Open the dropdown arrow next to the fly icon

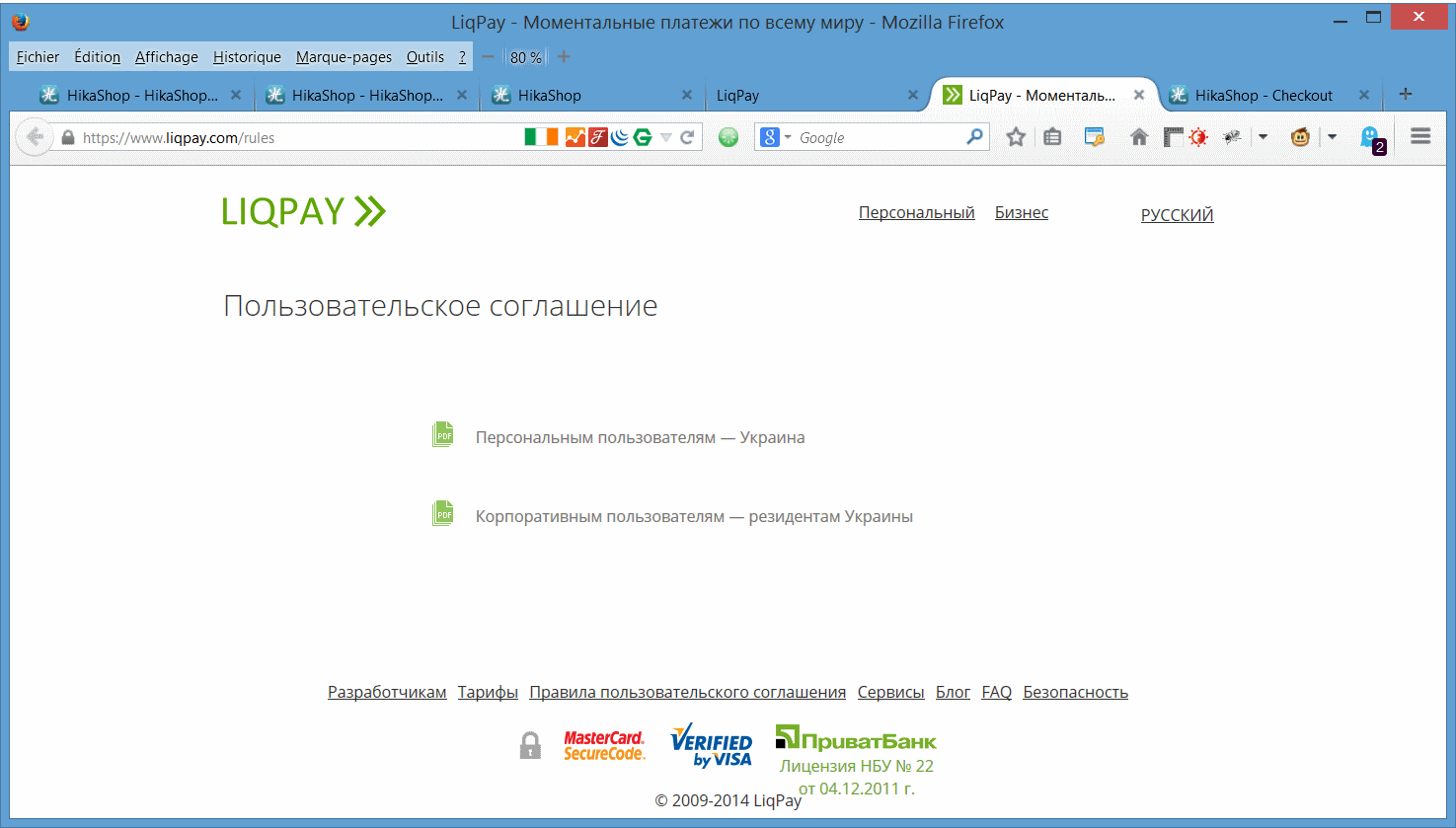coord(1263,137)
